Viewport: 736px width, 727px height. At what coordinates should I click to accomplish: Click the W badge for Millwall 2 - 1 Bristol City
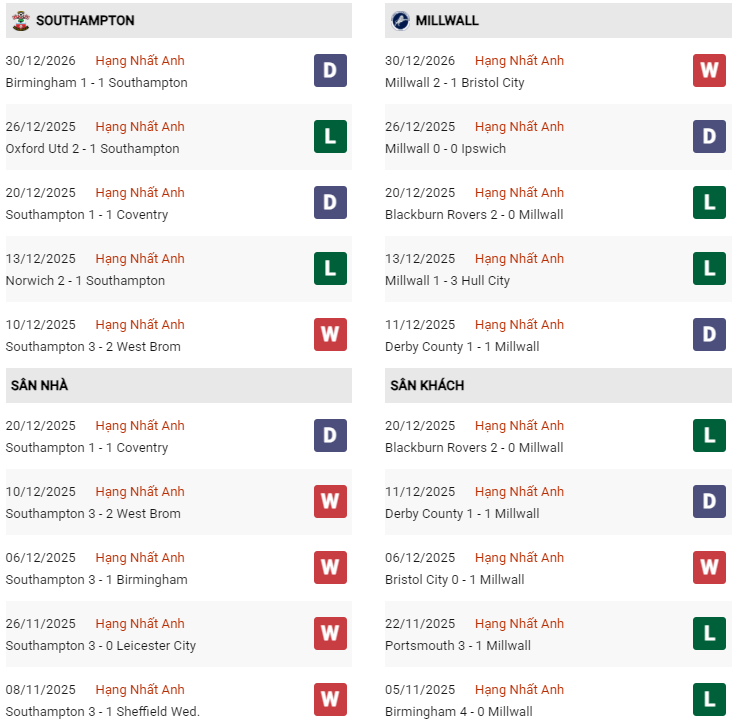click(709, 71)
